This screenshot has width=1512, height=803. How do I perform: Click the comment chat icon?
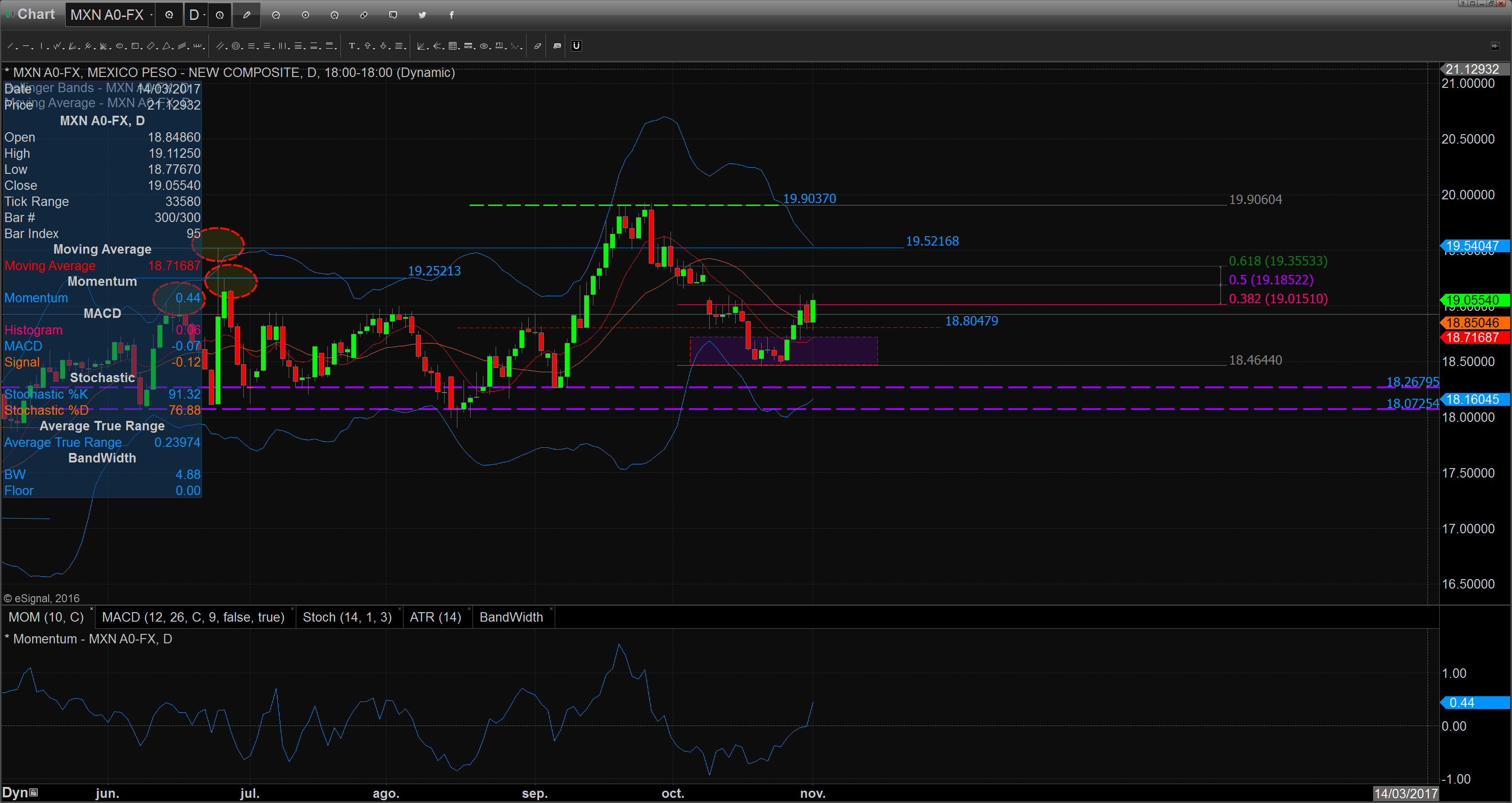click(393, 15)
